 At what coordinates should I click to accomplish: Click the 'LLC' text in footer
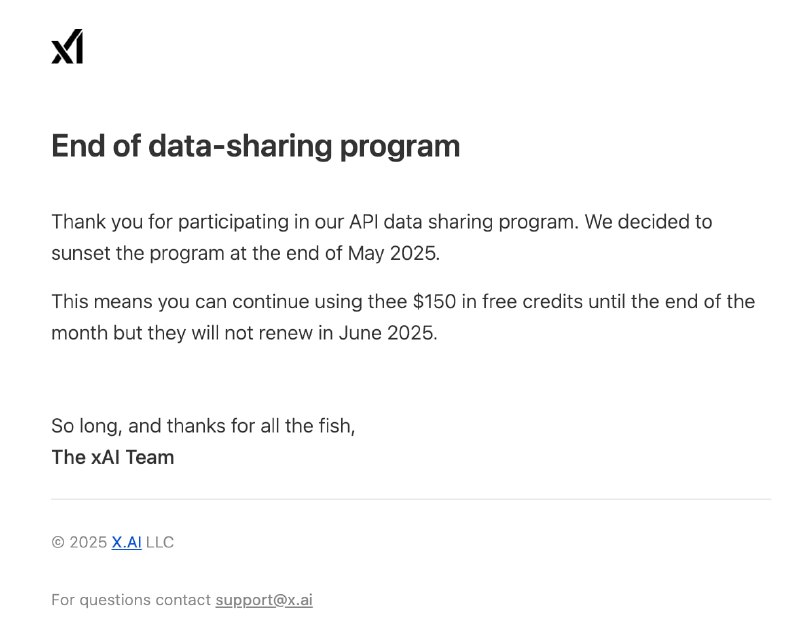[160, 542]
